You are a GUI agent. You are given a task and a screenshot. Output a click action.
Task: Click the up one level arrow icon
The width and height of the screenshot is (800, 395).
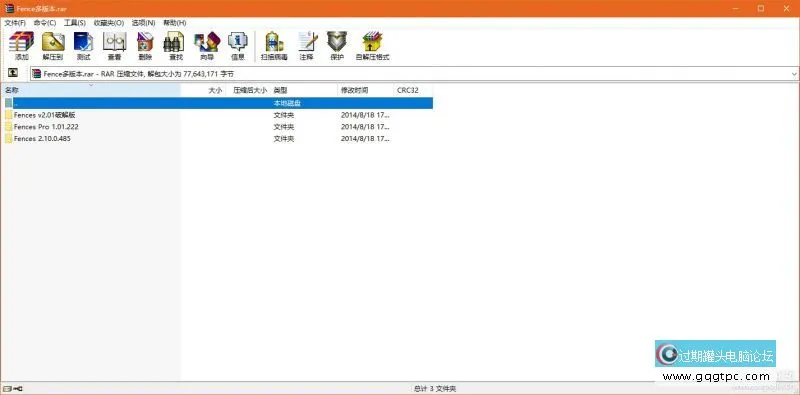[13, 73]
